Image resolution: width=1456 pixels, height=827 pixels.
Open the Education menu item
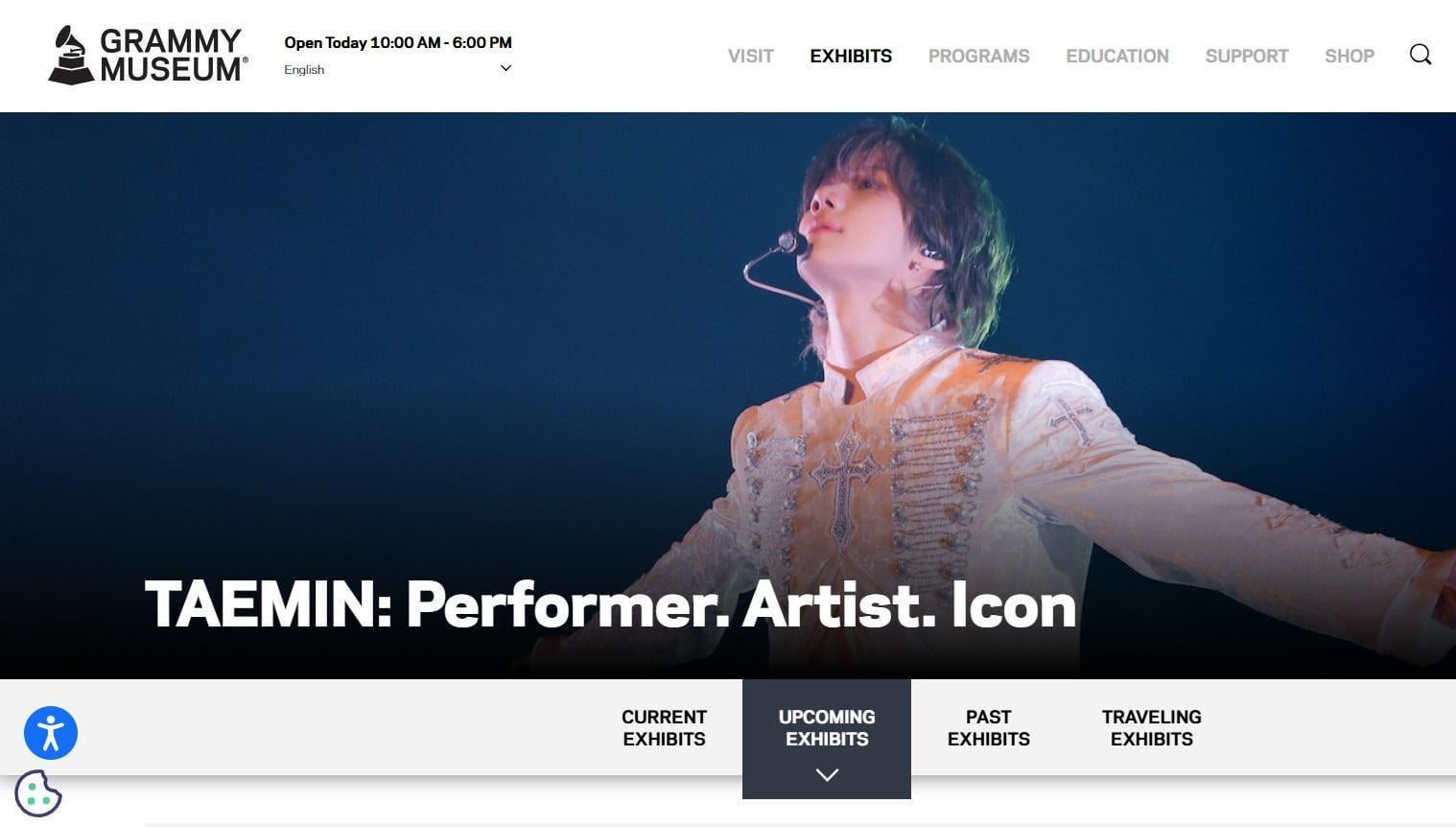[x=1117, y=56]
